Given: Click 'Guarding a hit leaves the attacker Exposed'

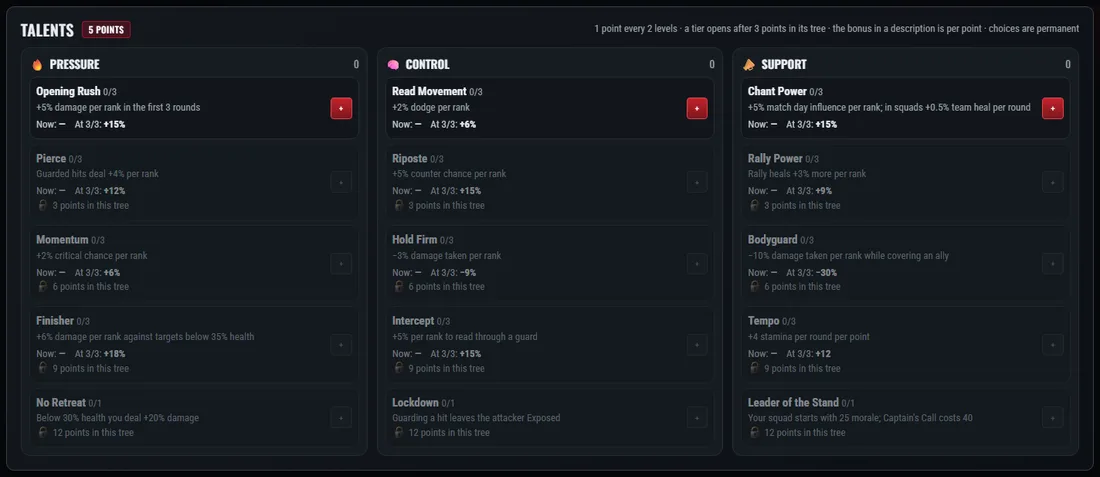Looking at the screenshot, I should pos(476,418).
